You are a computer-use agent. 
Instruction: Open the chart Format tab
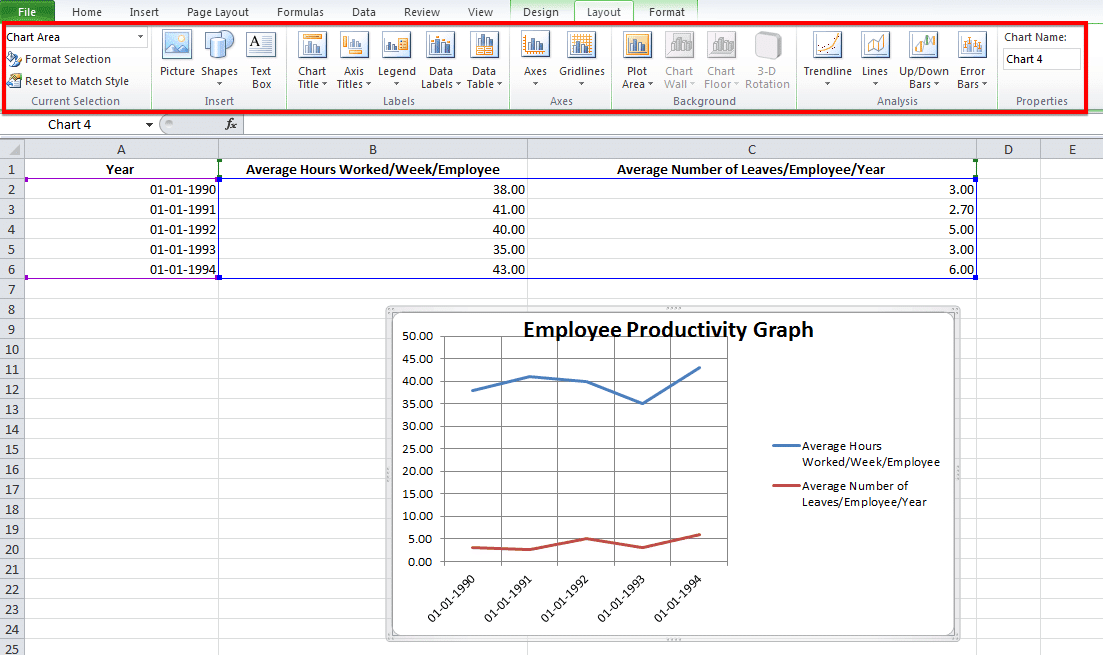[667, 12]
